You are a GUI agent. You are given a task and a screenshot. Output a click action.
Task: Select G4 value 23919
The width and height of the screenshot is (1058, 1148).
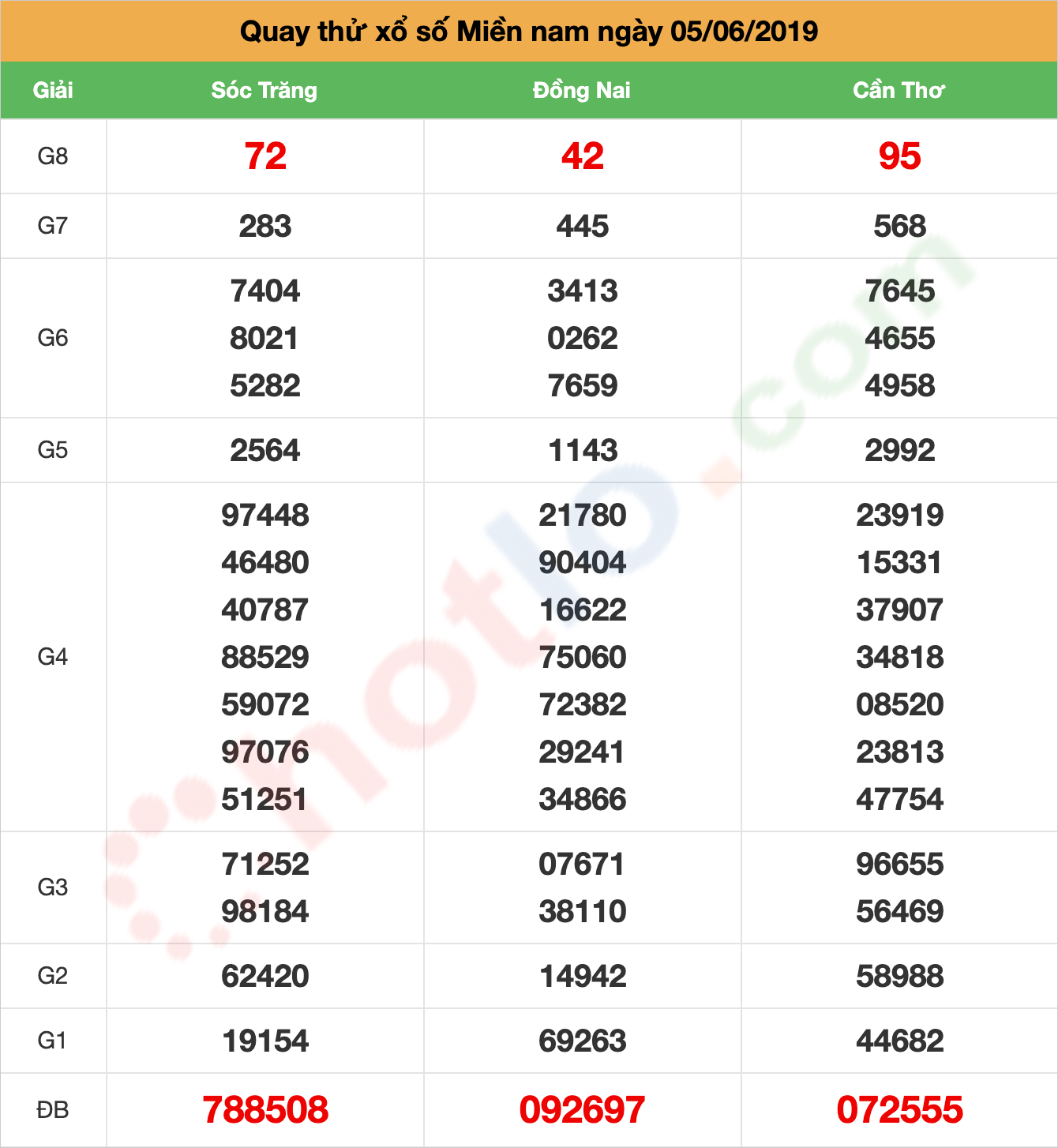(x=900, y=516)
